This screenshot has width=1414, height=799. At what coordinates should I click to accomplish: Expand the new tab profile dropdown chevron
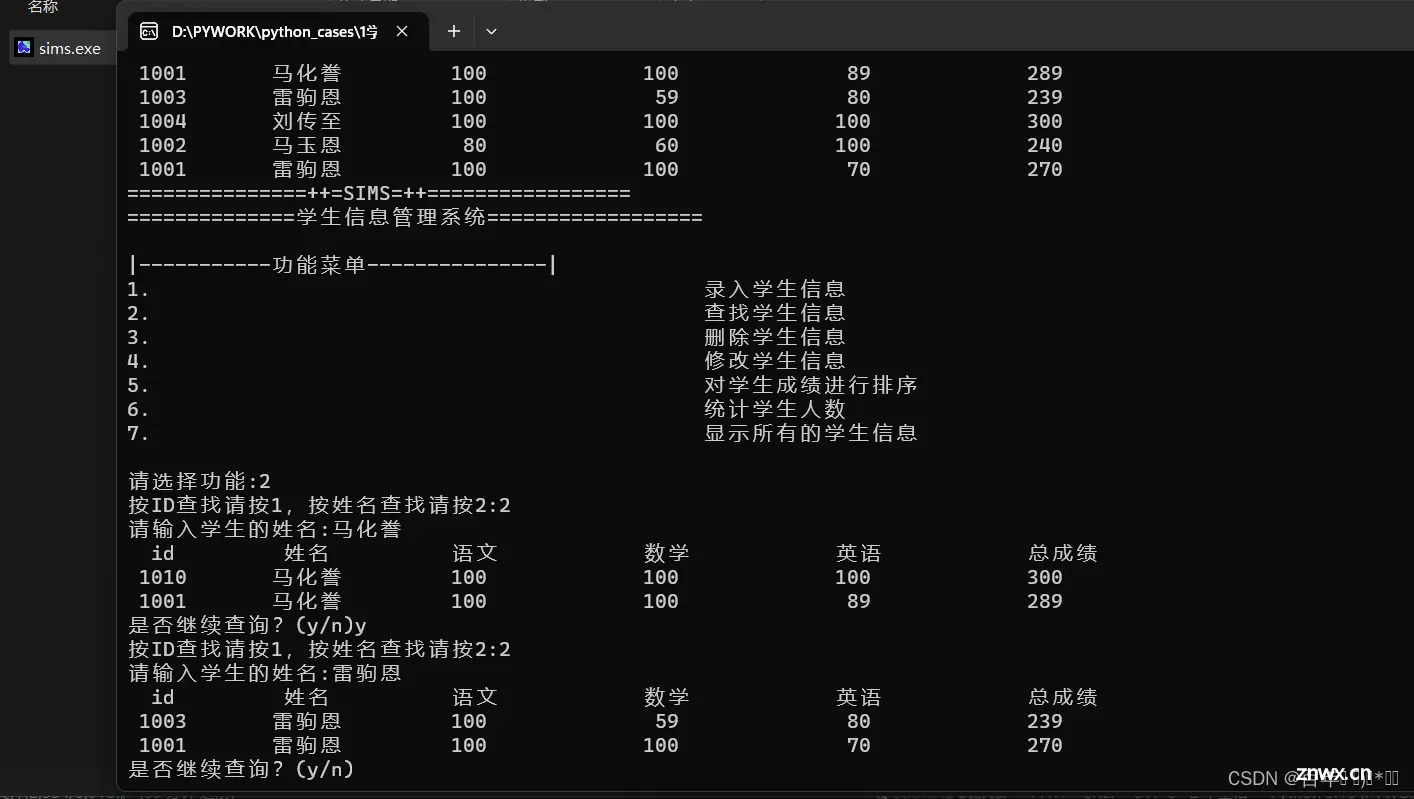point(491,32)
